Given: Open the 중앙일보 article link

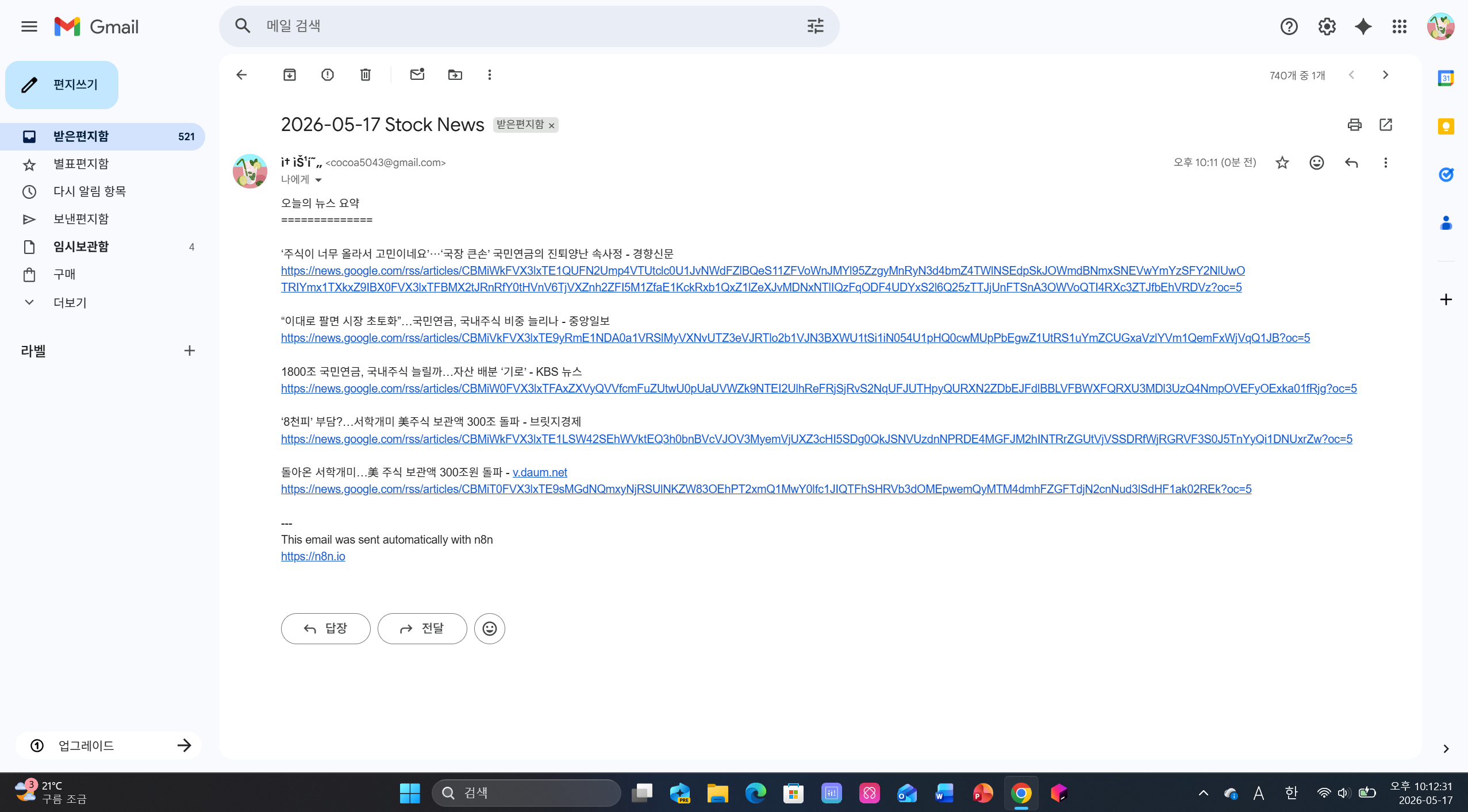Looking at the screenshot, I should click(796, 338).
